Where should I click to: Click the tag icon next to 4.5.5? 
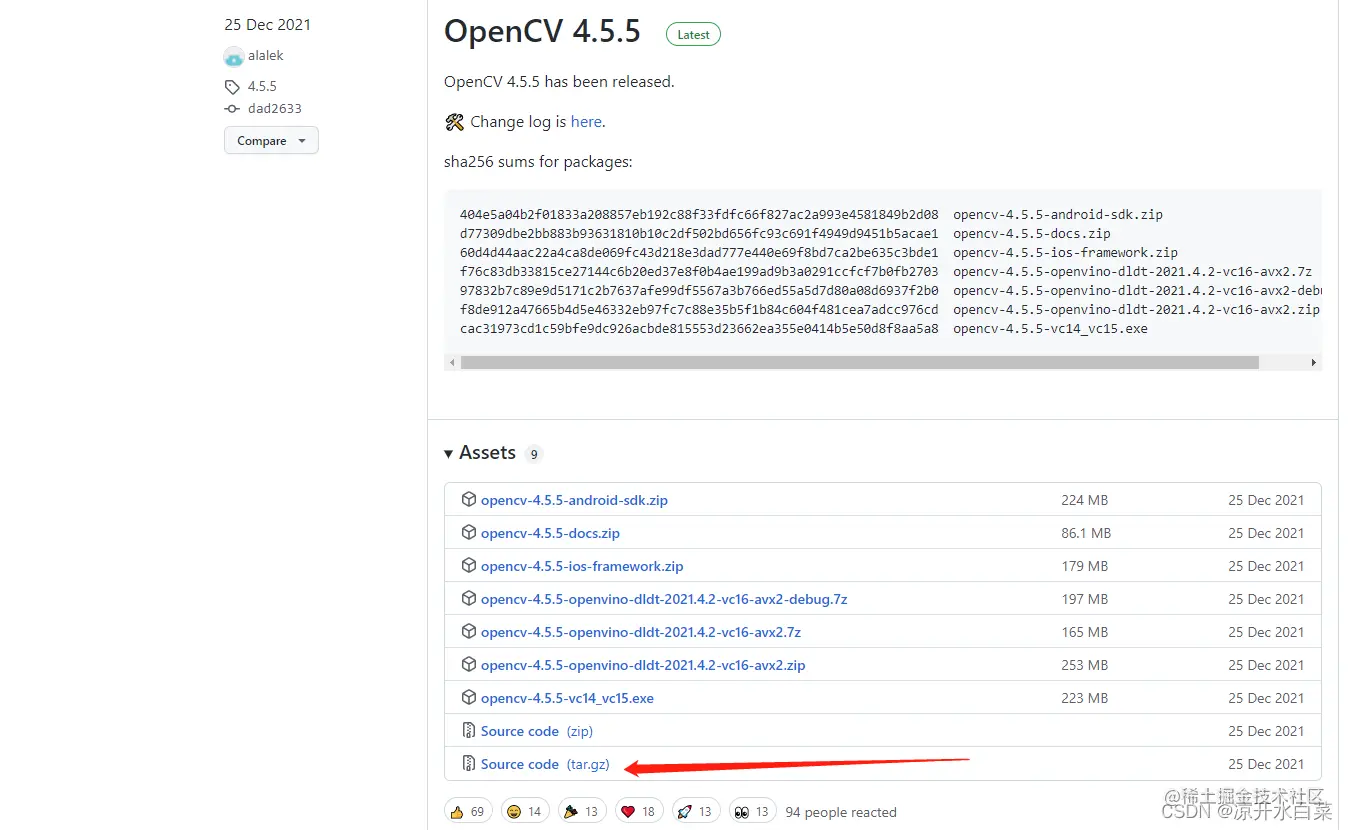click(x=232, y=86)
